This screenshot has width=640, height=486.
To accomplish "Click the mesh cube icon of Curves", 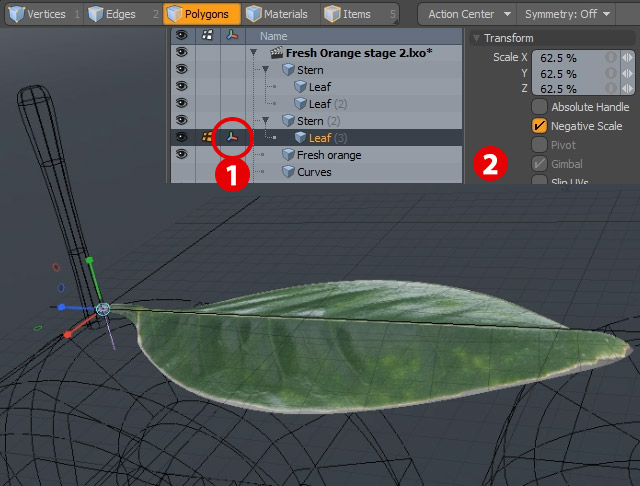I will pyautogui.click(x=288, y=172).
